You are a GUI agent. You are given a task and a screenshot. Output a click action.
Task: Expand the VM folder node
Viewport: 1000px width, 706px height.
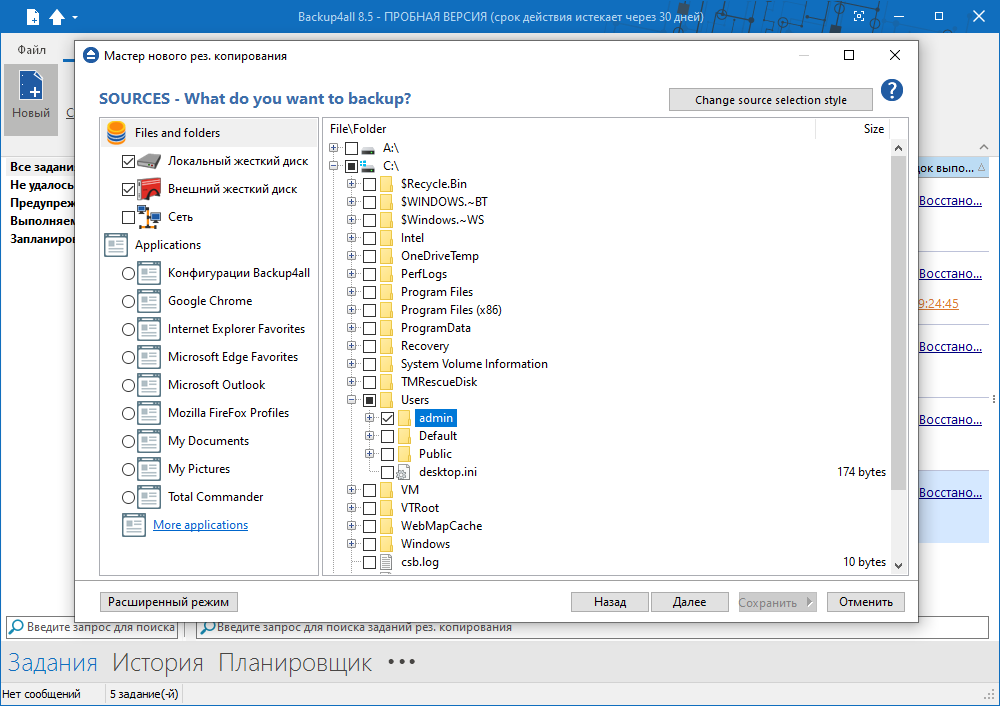pos(351,490)
